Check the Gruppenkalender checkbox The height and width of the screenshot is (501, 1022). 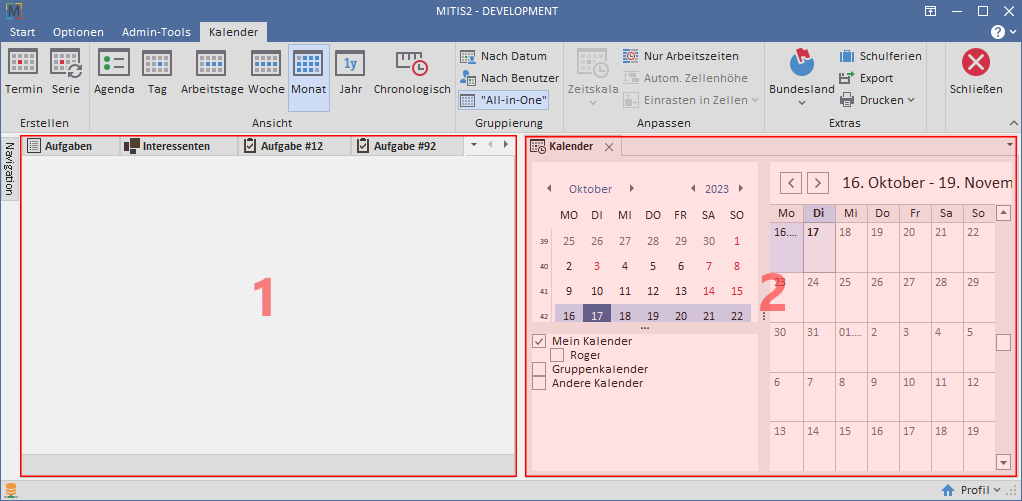pos(539,369)
